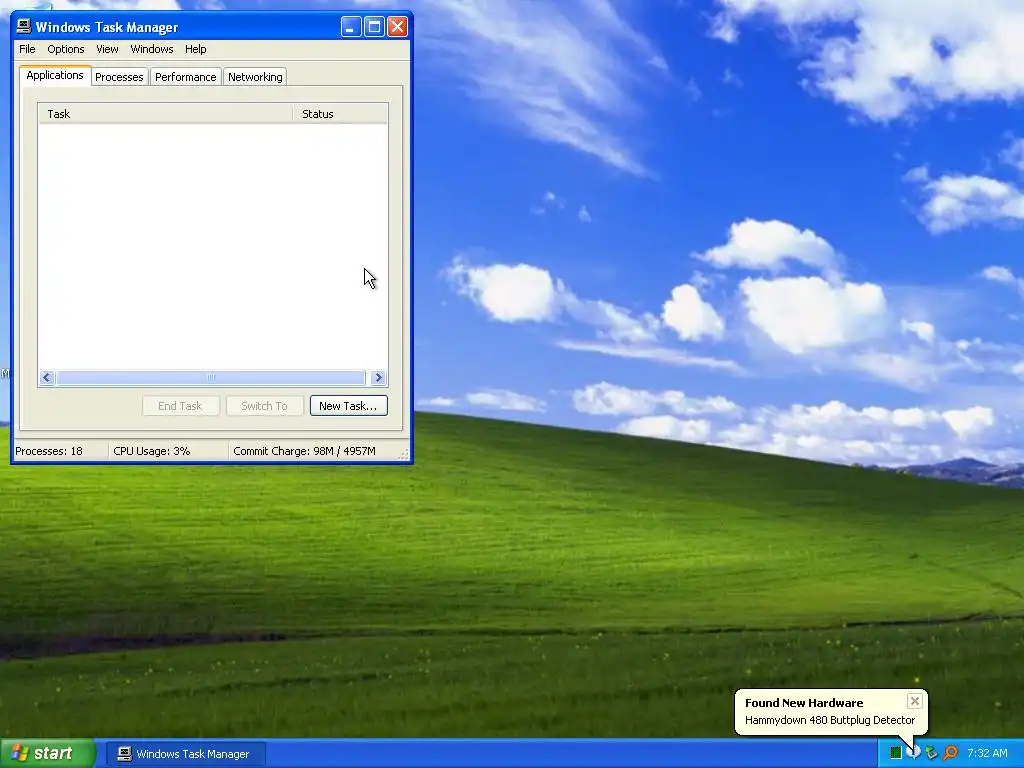Click the Windows Task Manager taskbar button

click(x=185, y=754)
